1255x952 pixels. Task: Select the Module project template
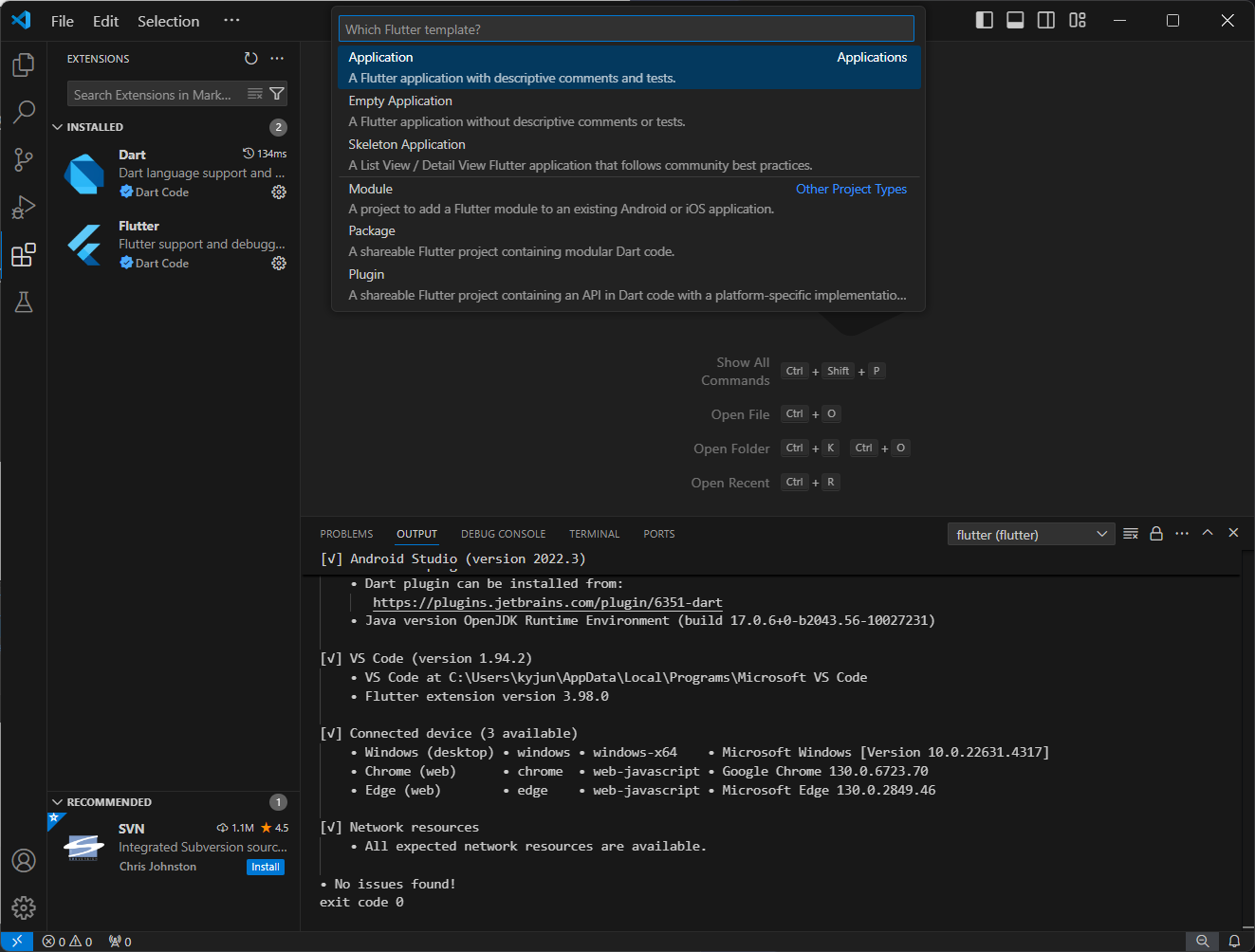(629, 198)
